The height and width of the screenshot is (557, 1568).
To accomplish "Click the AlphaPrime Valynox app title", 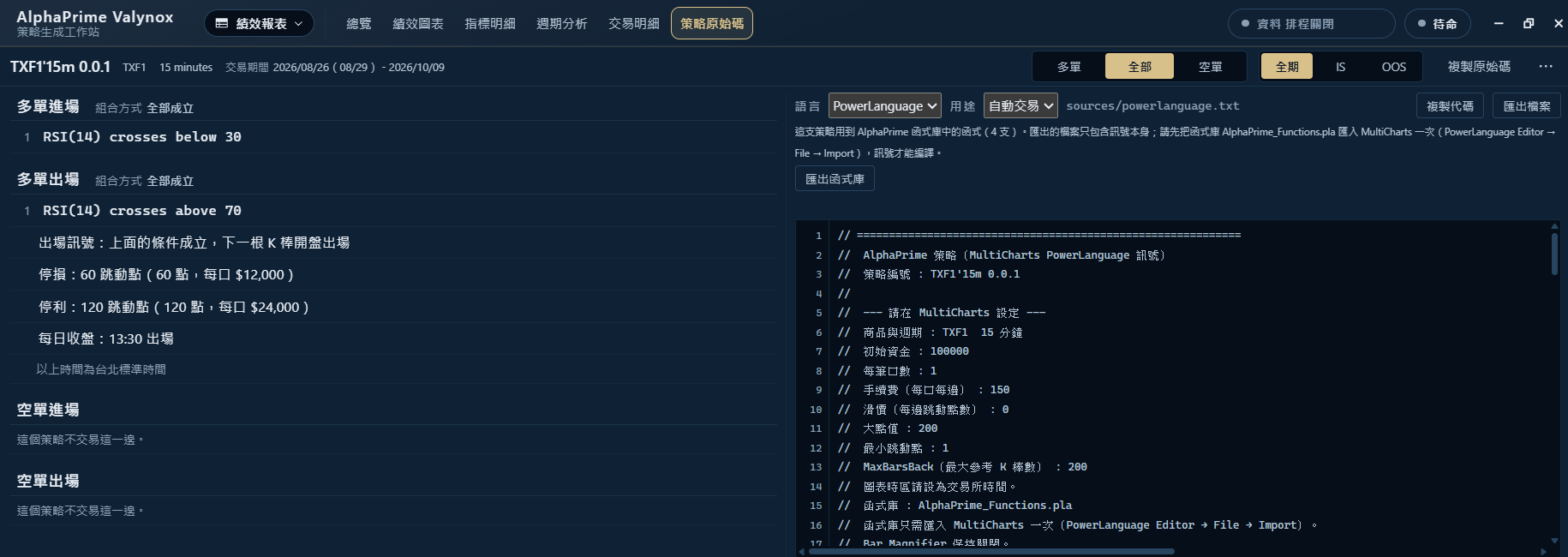I will (94, 16).
